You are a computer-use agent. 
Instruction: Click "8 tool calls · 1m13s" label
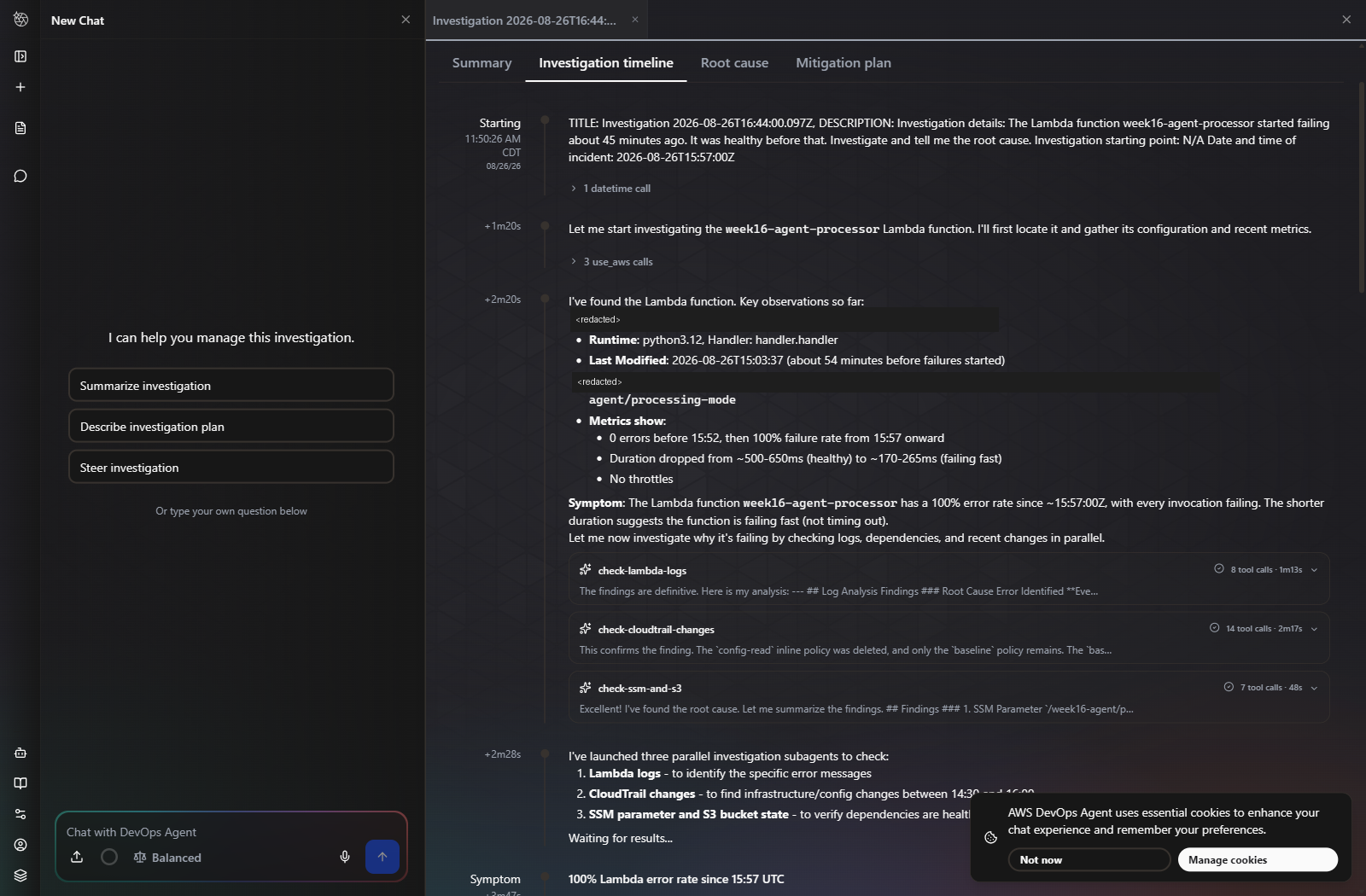click(x=1266, y=570)
